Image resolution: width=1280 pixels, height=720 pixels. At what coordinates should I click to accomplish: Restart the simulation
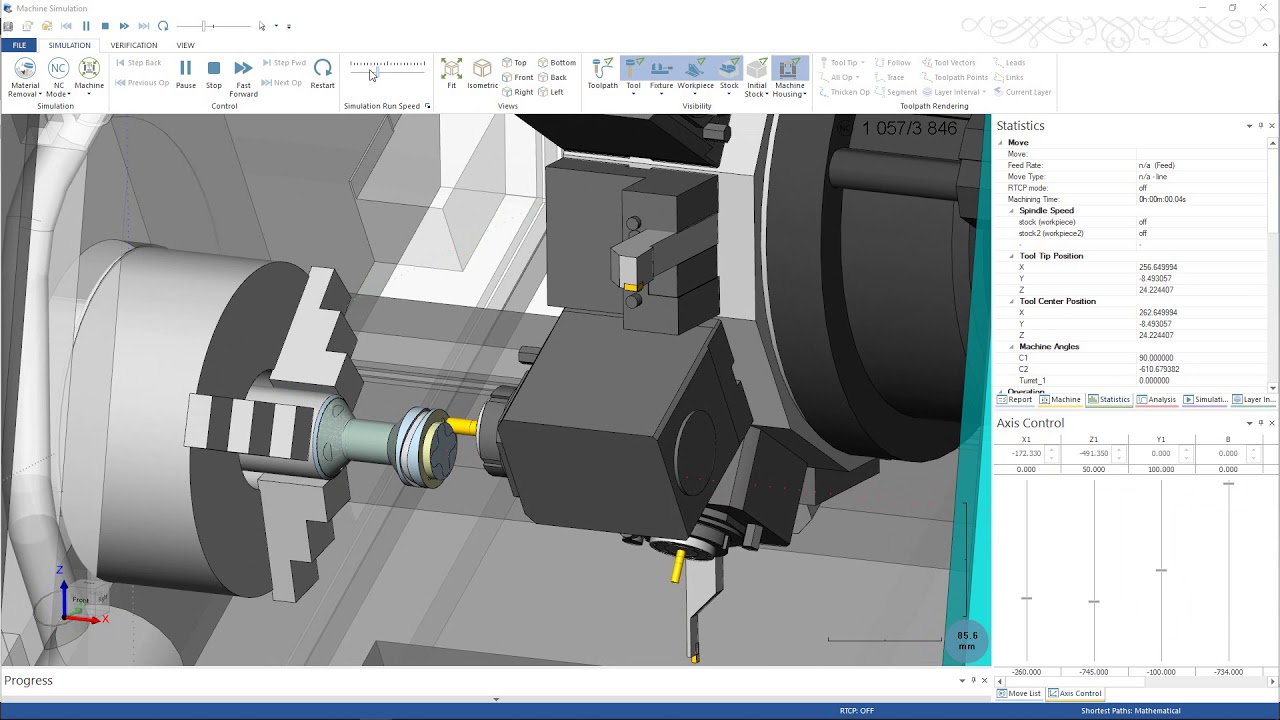pyautogui.click(x=322, y=74)
